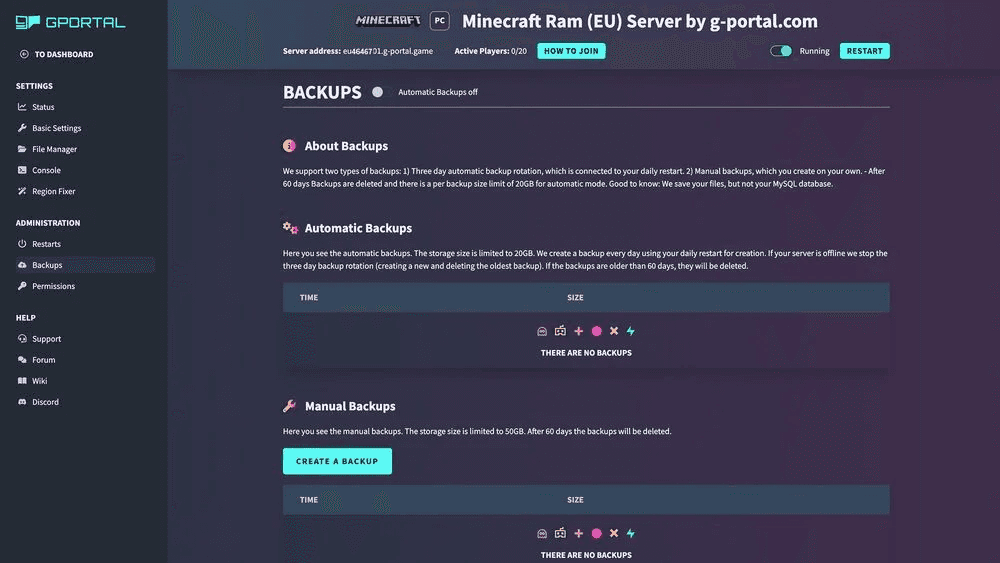Click the HOW TO JOIN button
This screenshot has width=1000, height=563.
(571, 51)
